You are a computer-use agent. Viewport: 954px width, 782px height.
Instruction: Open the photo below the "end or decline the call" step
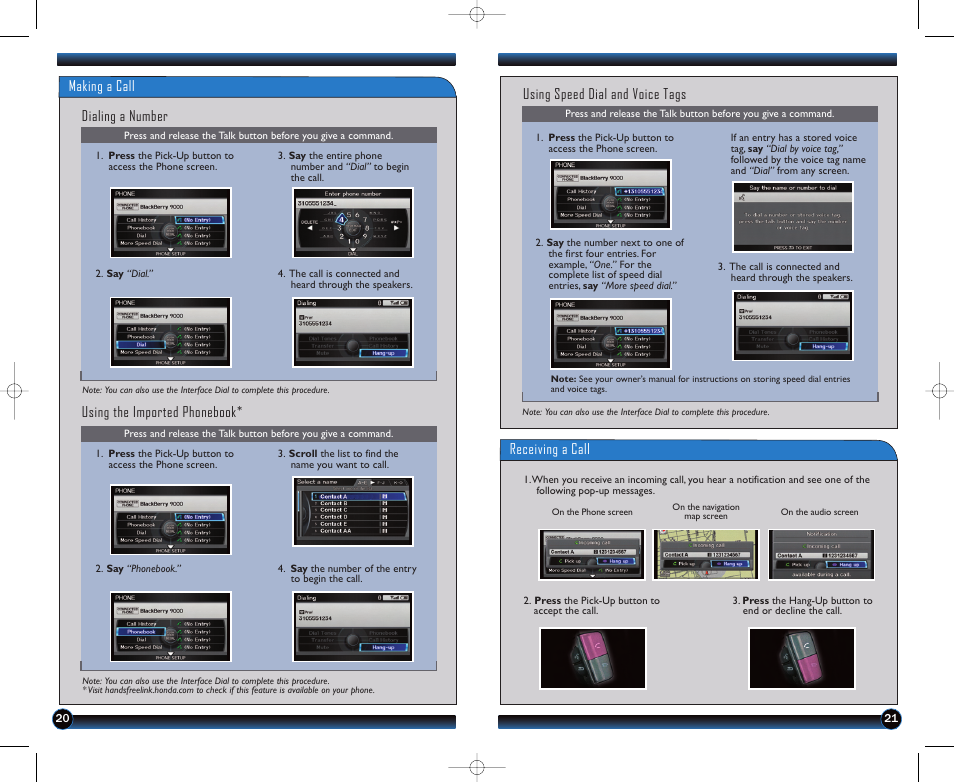(x=802, y=658)
